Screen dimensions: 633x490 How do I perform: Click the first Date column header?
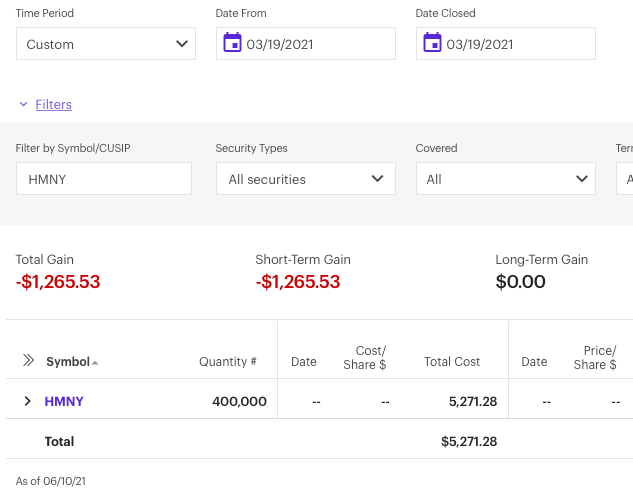click(x=304, y=362)
